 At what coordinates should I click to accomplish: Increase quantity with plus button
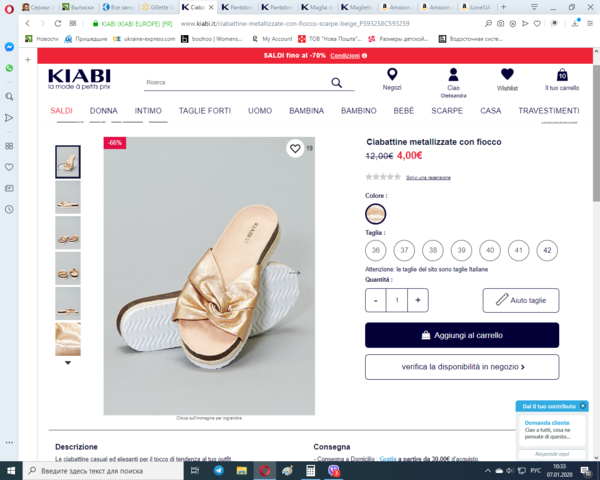418,300
